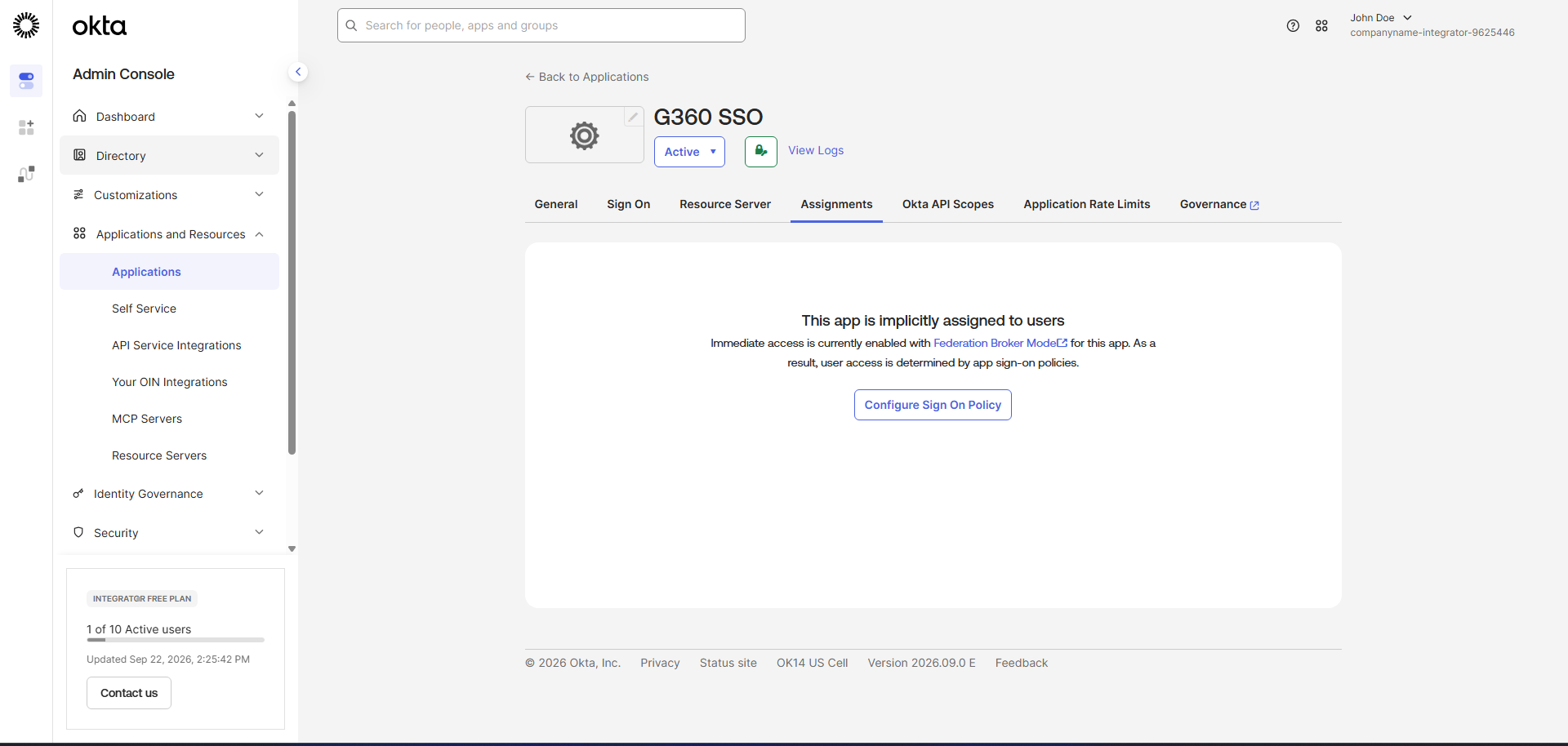Click the sidebar scrollbar down arrow

[x=292, y=549]
